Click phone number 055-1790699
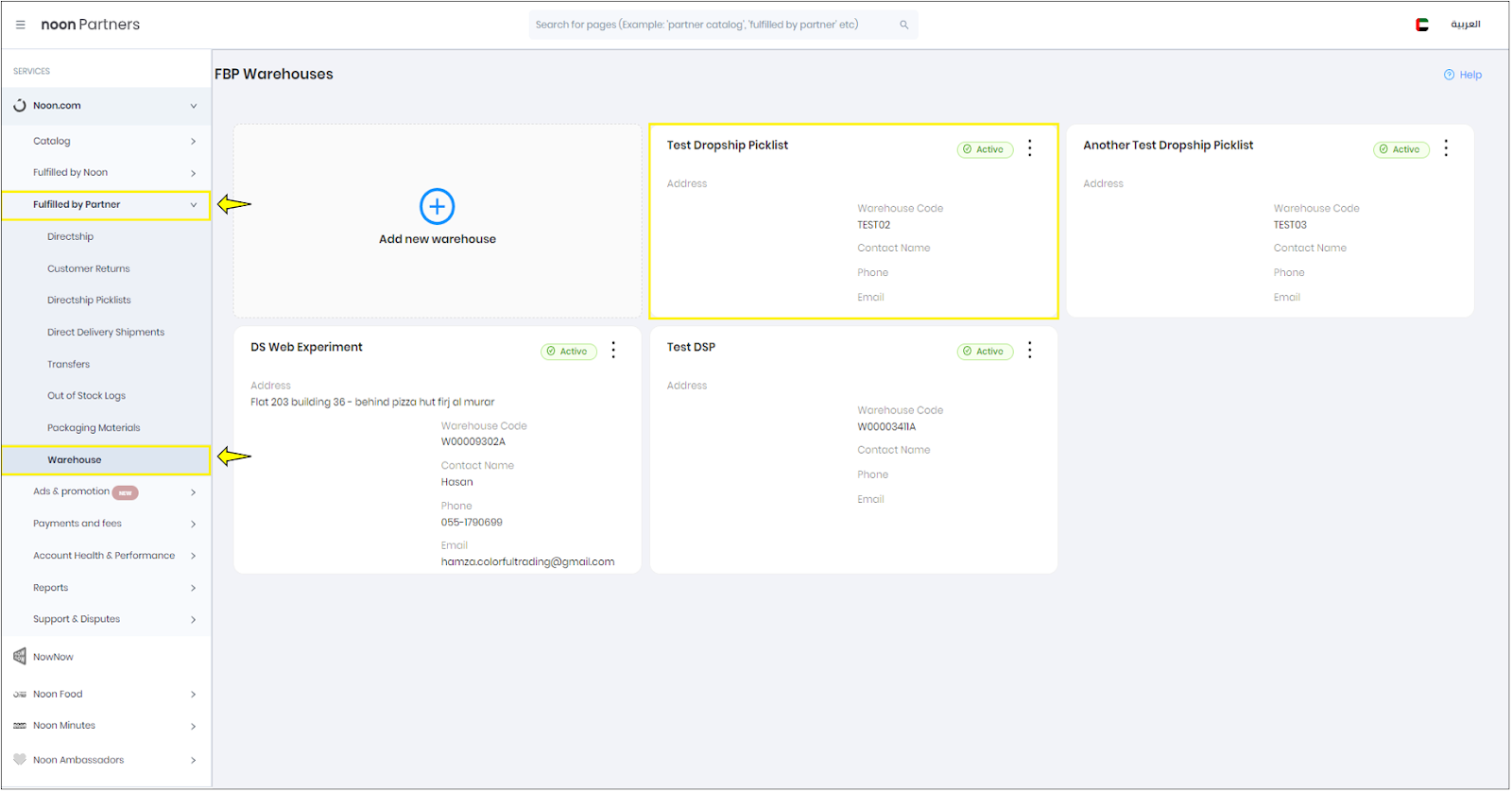1512x792 pixels. 472,523
